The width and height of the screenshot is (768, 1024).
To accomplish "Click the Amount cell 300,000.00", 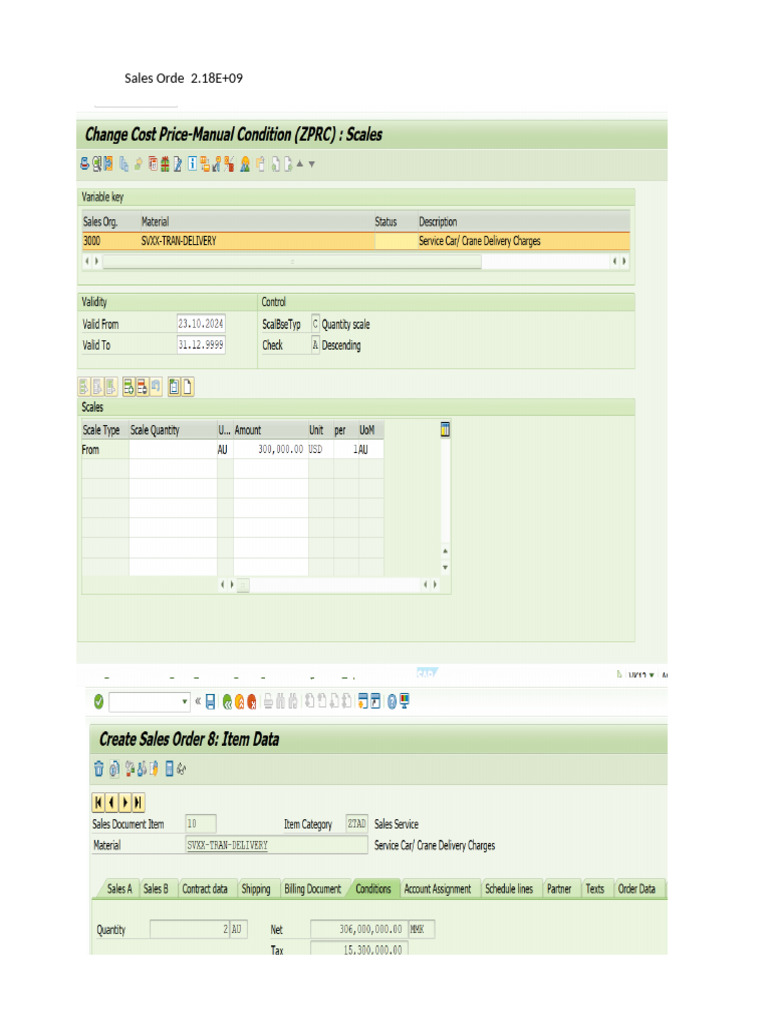I will [270, 449].
